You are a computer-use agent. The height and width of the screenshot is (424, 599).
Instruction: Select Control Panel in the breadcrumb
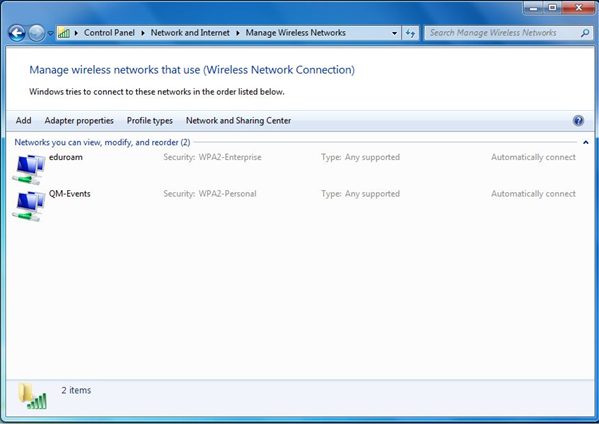point(109,33)
